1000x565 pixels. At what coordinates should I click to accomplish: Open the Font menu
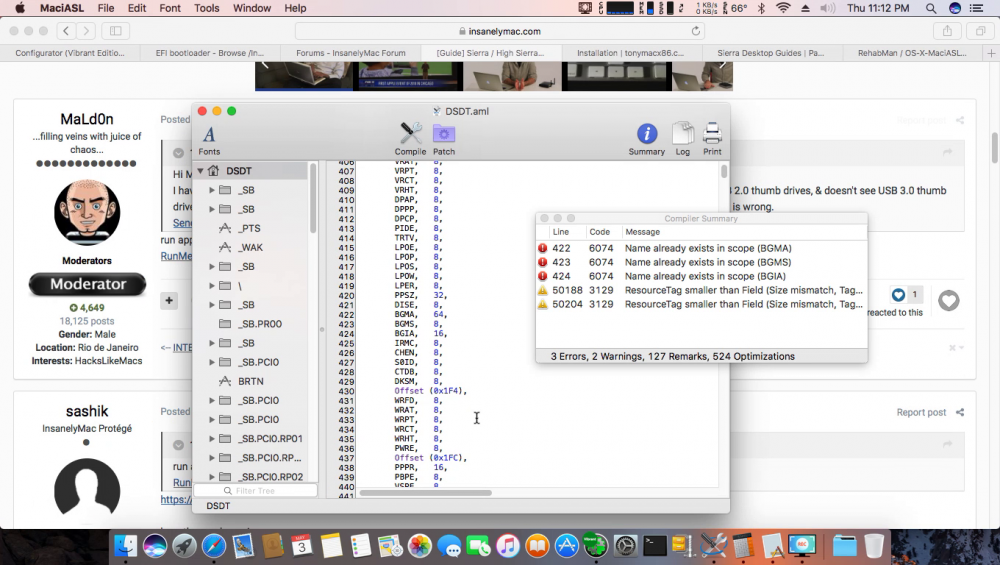(x=170, y=8)
